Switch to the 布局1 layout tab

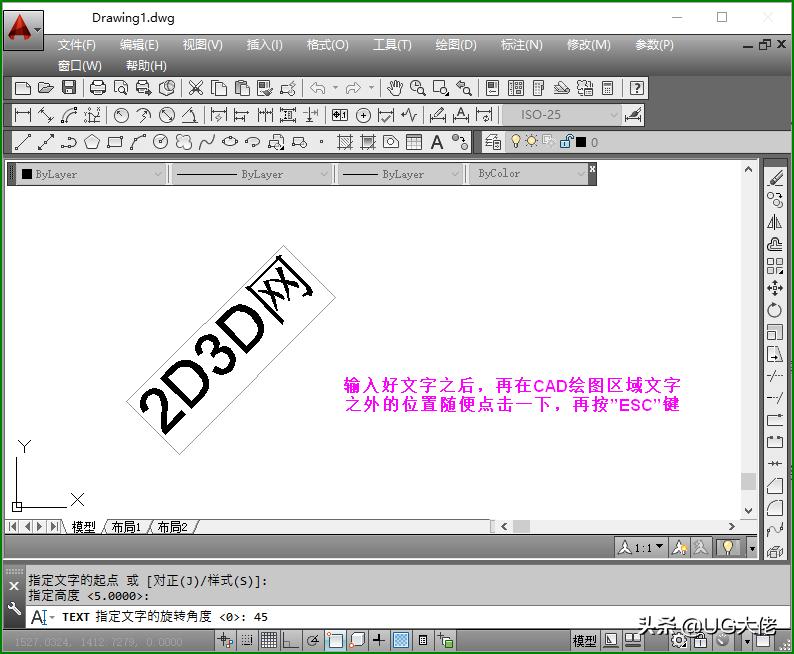[x=126, y=527]
